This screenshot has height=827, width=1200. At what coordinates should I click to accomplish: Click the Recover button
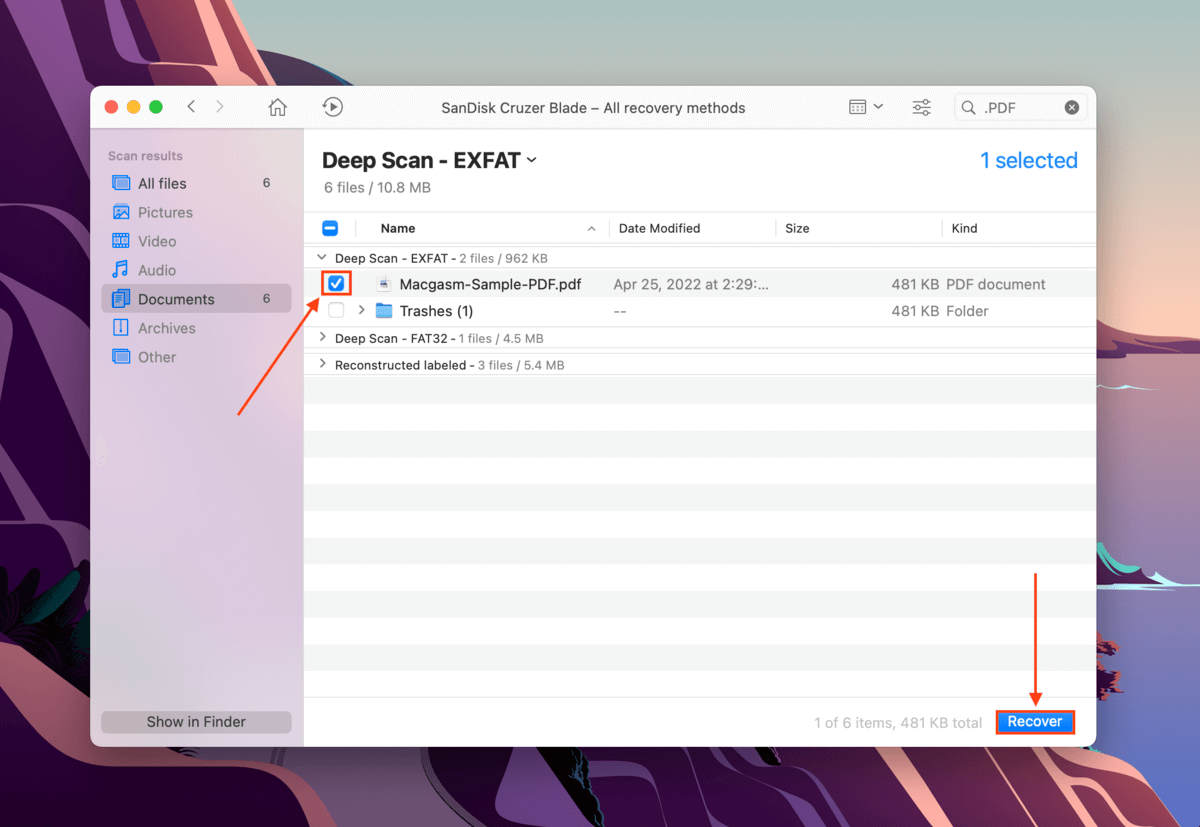tap(1035, 722)
